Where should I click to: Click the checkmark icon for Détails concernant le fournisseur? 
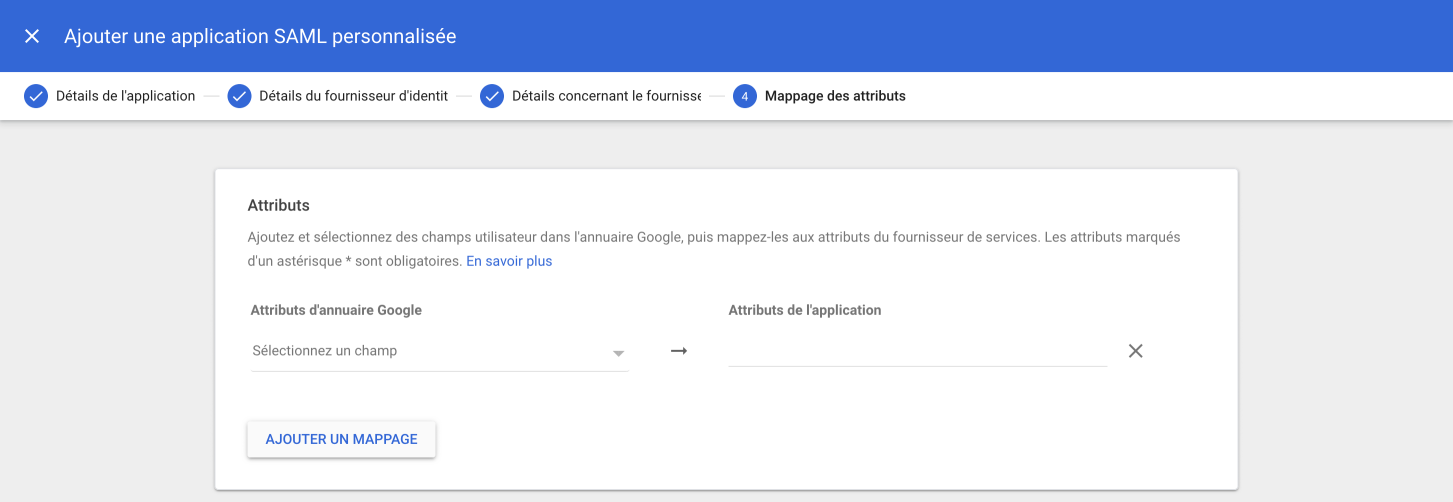point(491,96)
